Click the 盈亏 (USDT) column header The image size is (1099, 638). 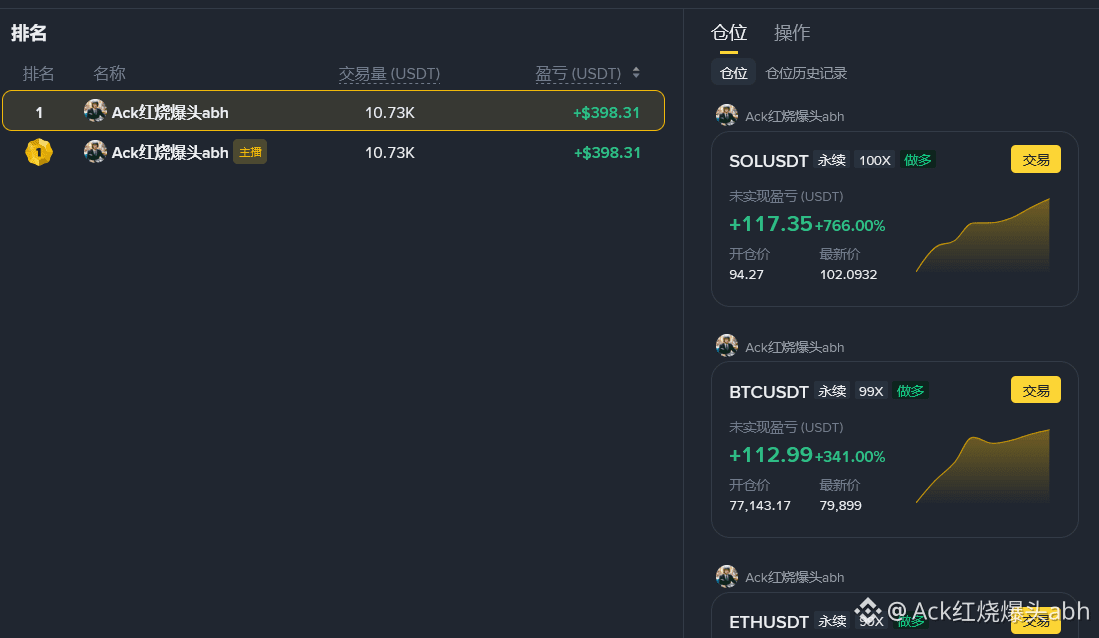pos(578,74)
